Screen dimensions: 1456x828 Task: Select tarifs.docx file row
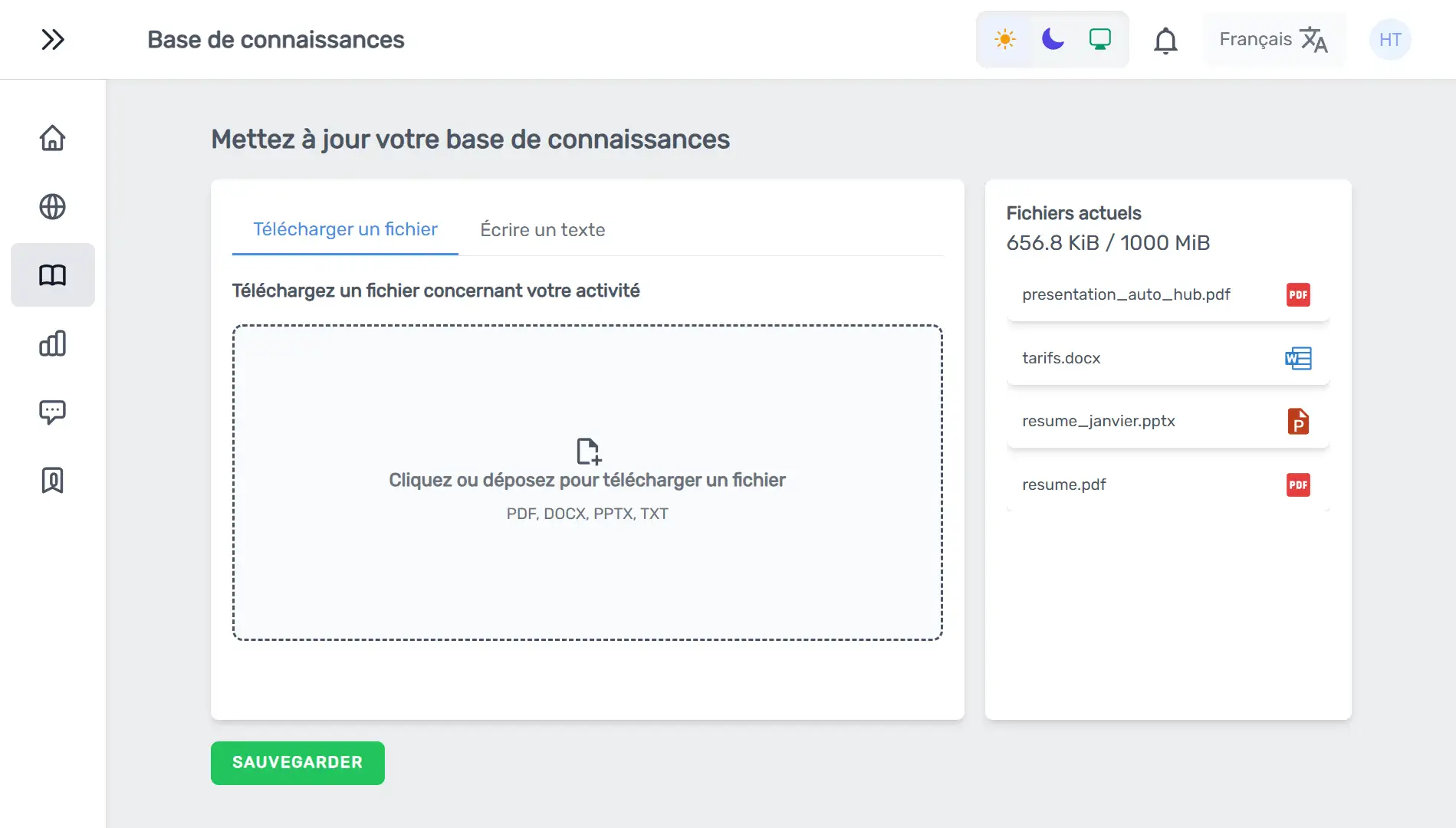point(1168,358)
